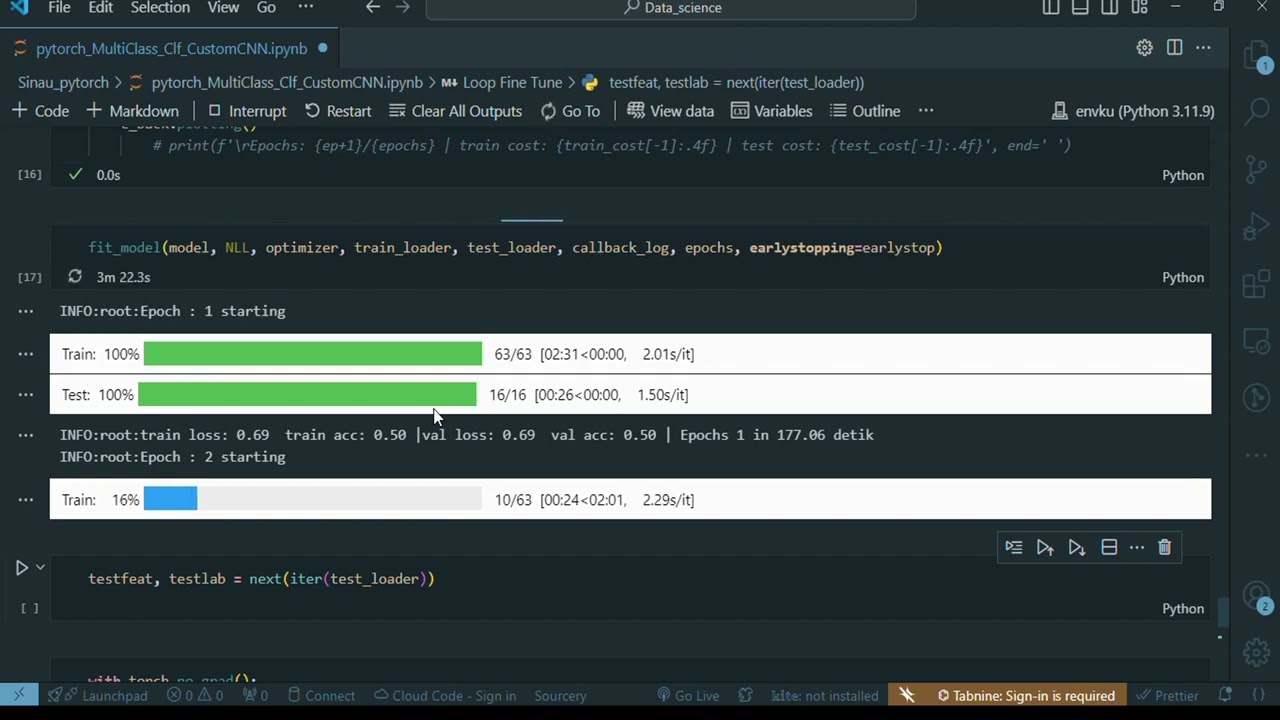Delete the cell with trash icon

(x=1164, y=547)
